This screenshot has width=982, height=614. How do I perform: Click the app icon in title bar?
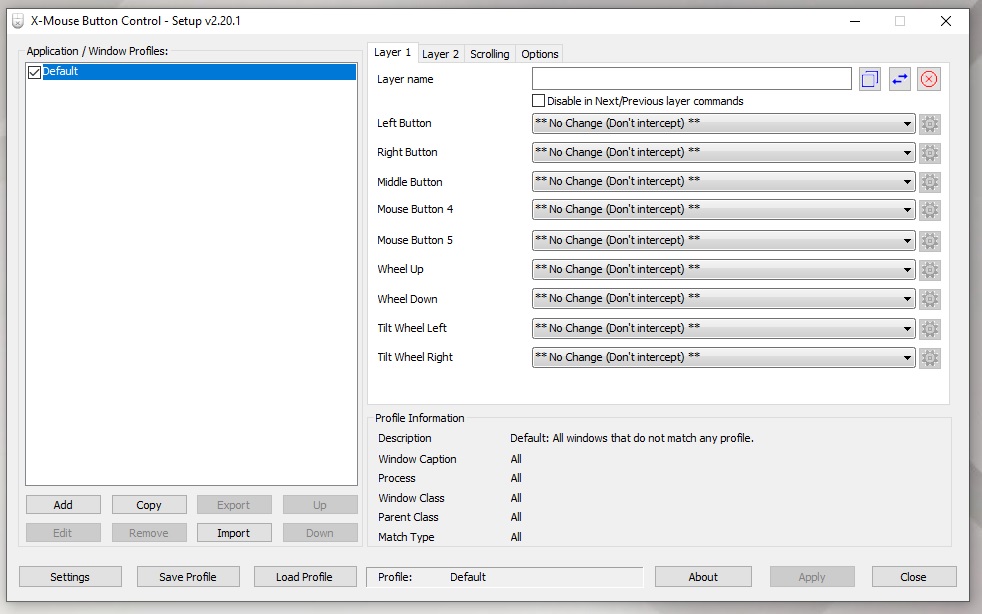click(x=17, y=20)
